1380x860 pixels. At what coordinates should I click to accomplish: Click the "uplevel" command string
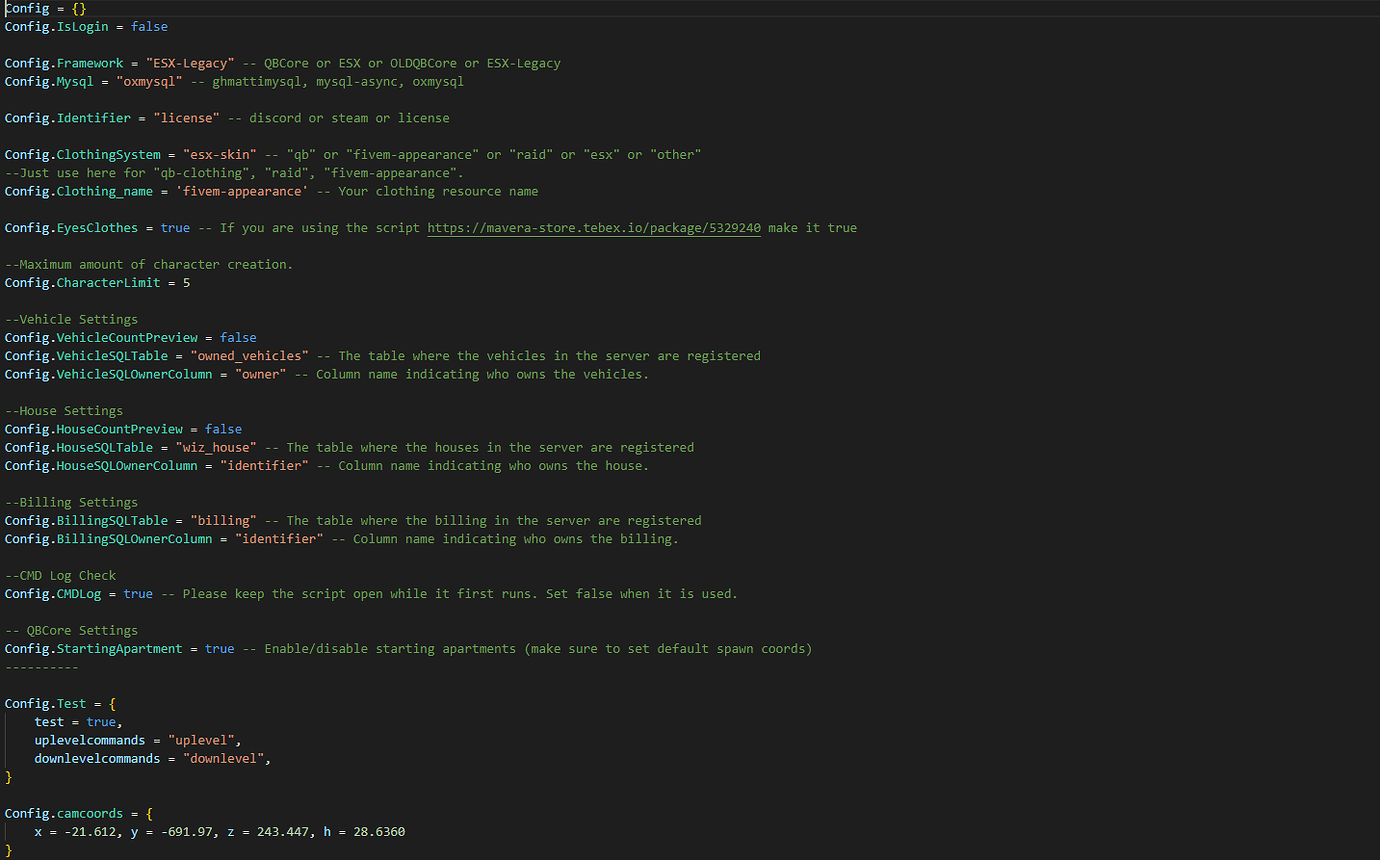[x=204, y=740]
